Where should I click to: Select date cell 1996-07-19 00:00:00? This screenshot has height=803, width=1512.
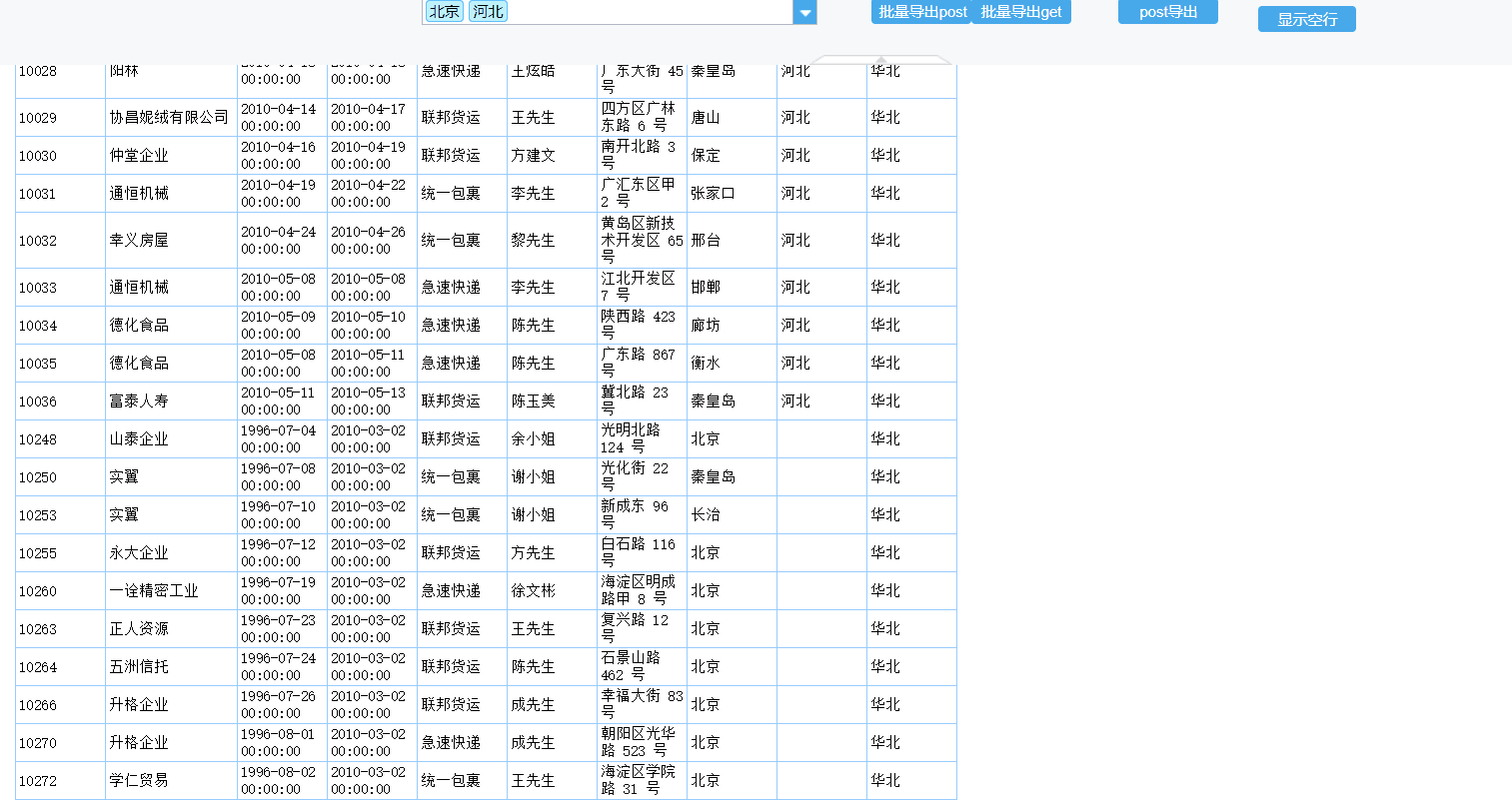(x=282, y=591)
